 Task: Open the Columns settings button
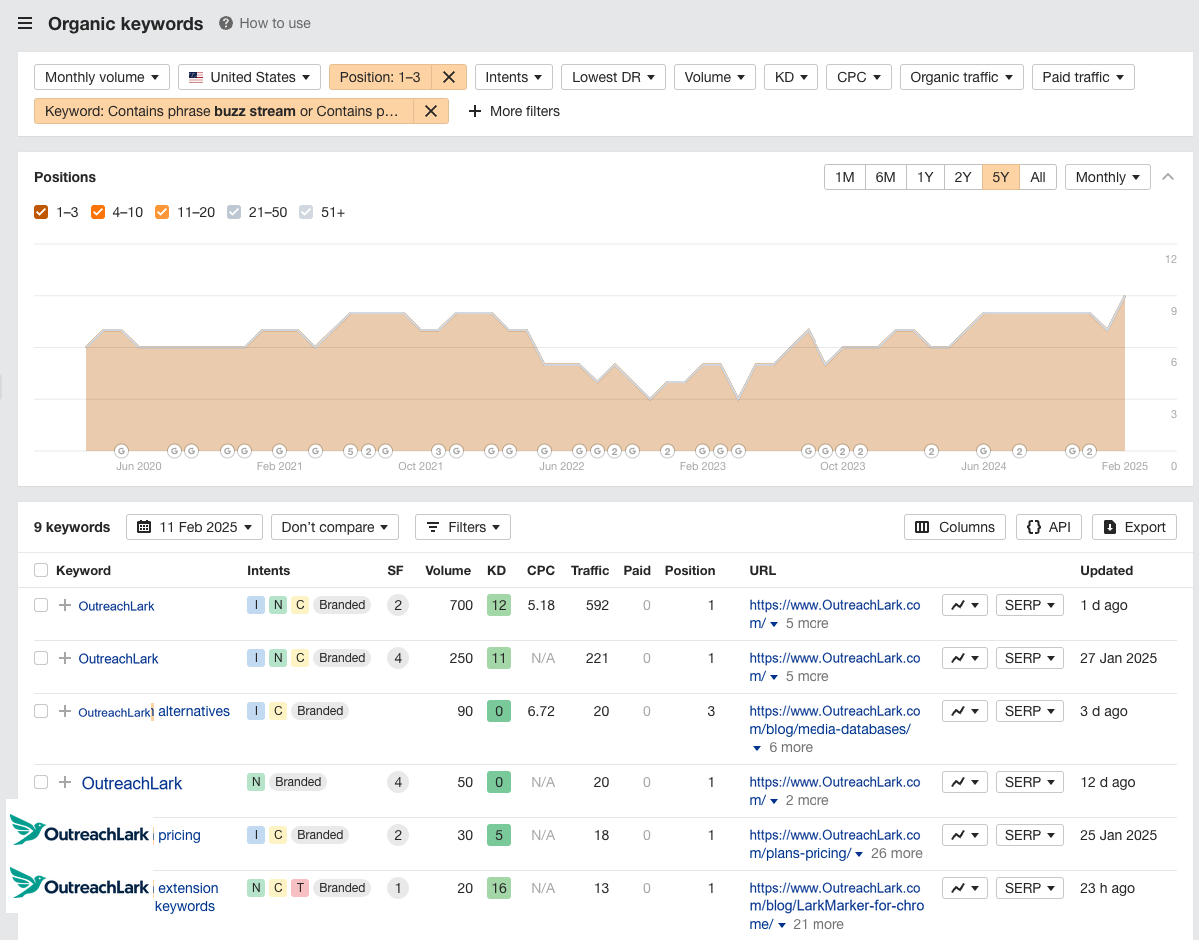point(955,527)
